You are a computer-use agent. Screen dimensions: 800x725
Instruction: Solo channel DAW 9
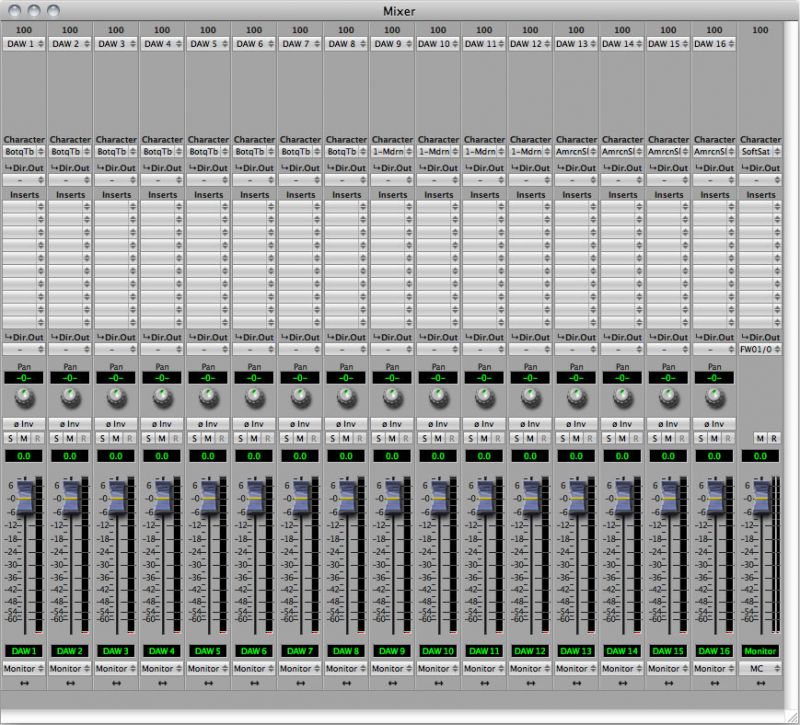(379, 438)
